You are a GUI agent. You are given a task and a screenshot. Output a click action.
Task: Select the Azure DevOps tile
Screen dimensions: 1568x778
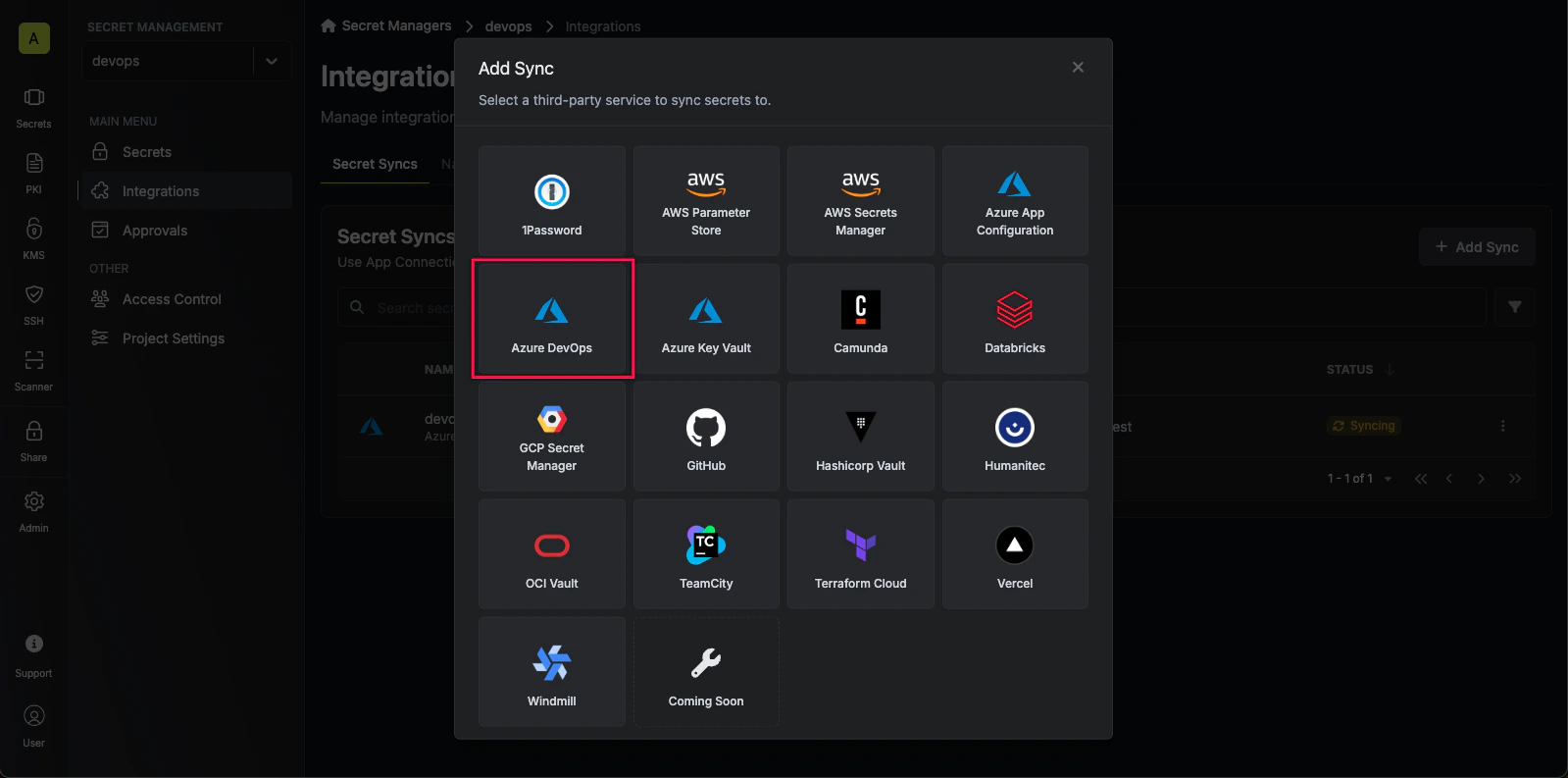coord(552,319)
